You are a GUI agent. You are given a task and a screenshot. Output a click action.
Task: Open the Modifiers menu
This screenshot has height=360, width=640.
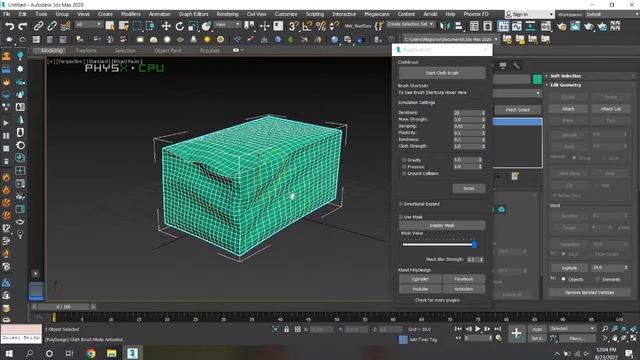131,14
